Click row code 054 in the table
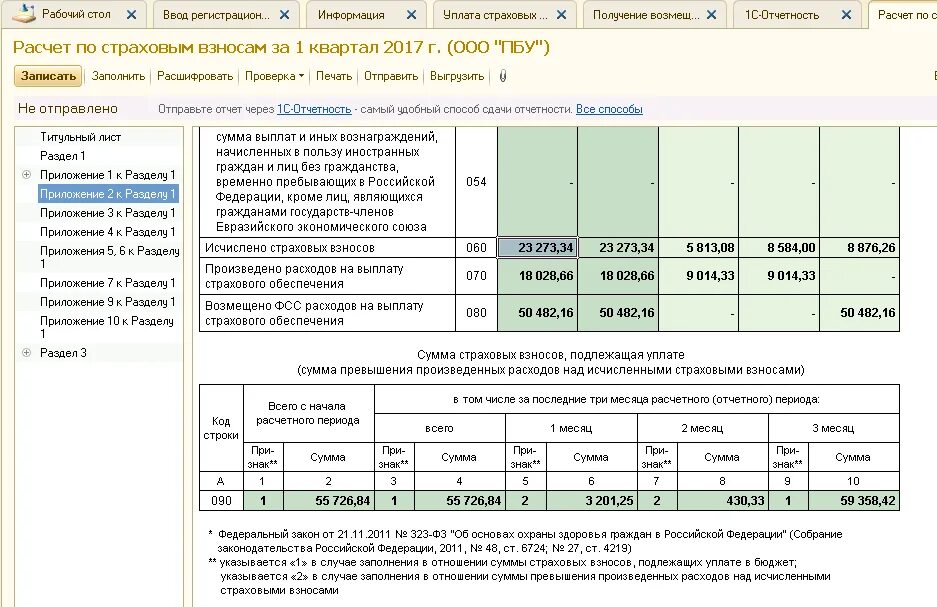 tap(476, 182)
